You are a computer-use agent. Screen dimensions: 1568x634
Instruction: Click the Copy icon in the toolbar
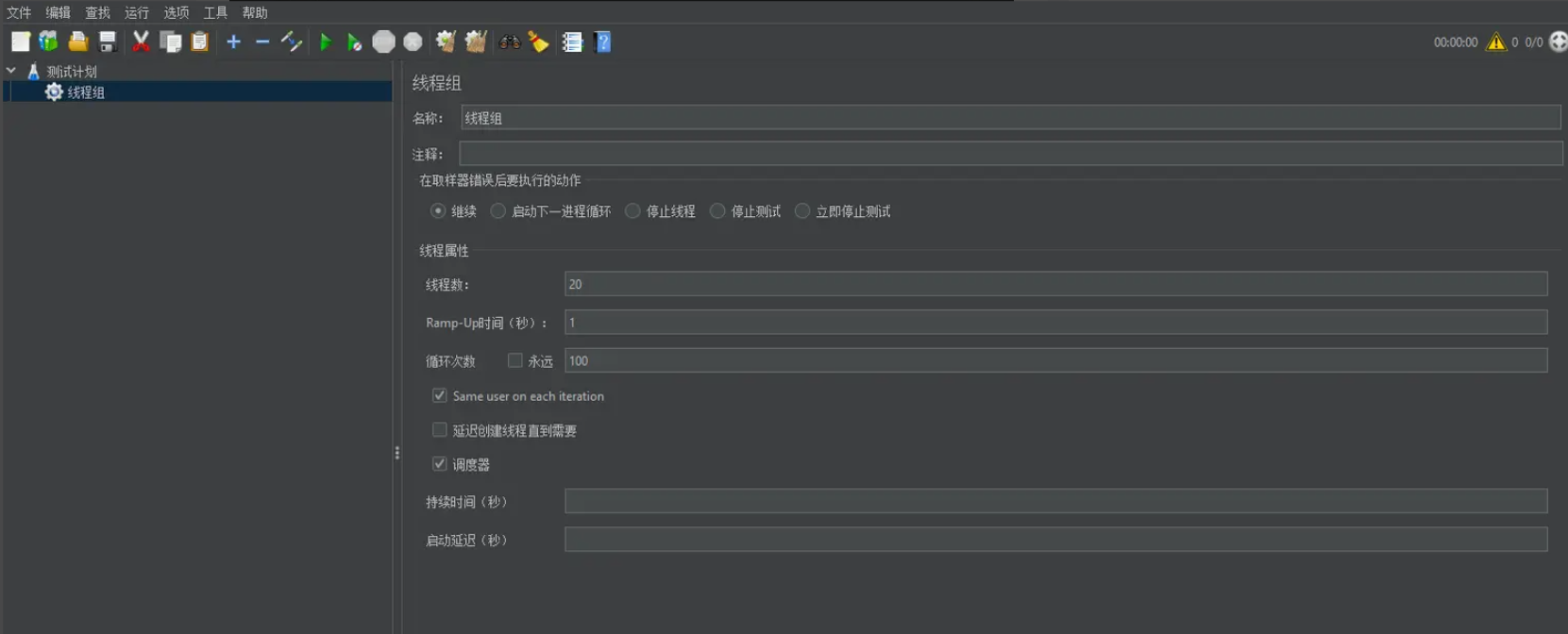tap(170, 42)
